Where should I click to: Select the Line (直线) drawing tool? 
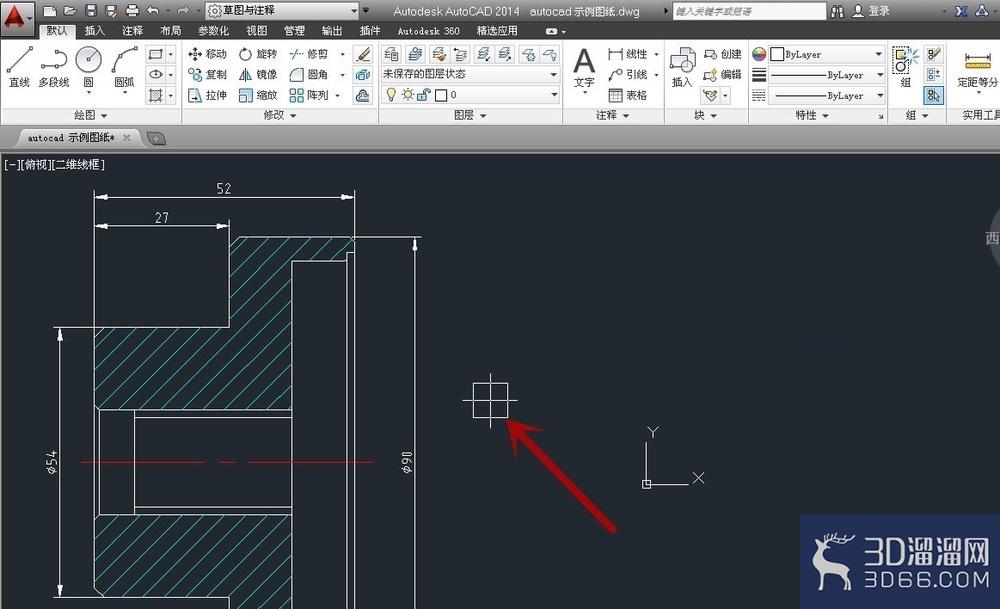coord(19,66)
